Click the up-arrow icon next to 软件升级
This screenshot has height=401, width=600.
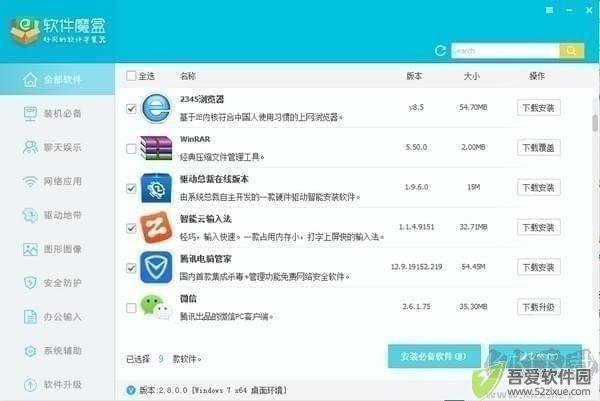(30, 385)
